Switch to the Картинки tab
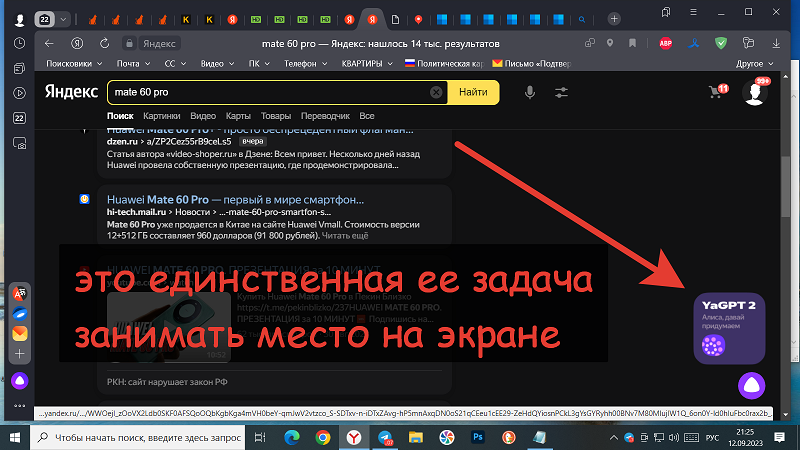 pyautogui.click(x=162, y=116)
